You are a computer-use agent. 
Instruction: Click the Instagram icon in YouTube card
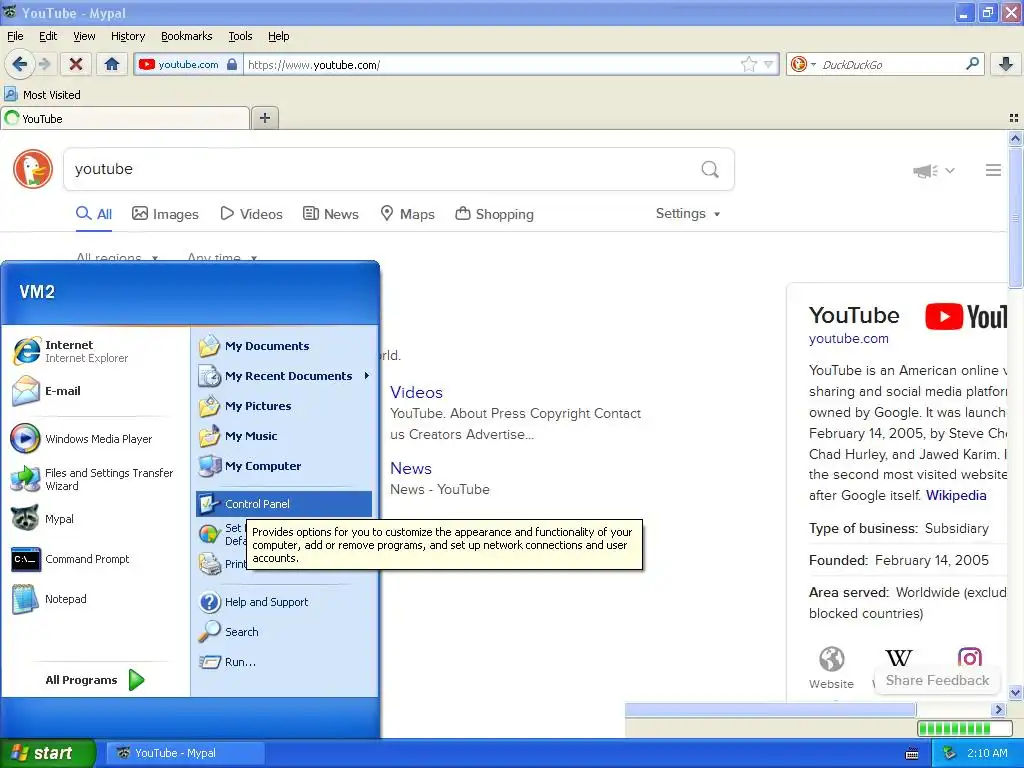coord(969,657)
